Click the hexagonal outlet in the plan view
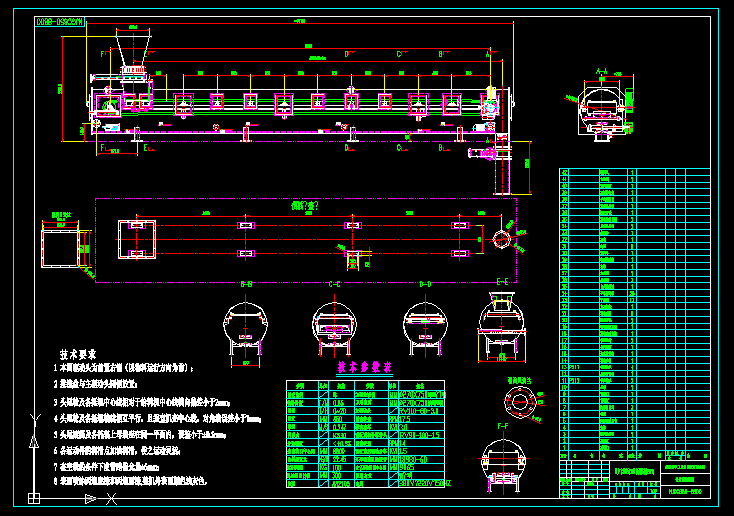 pyautogui.click(x=502, y=240)
